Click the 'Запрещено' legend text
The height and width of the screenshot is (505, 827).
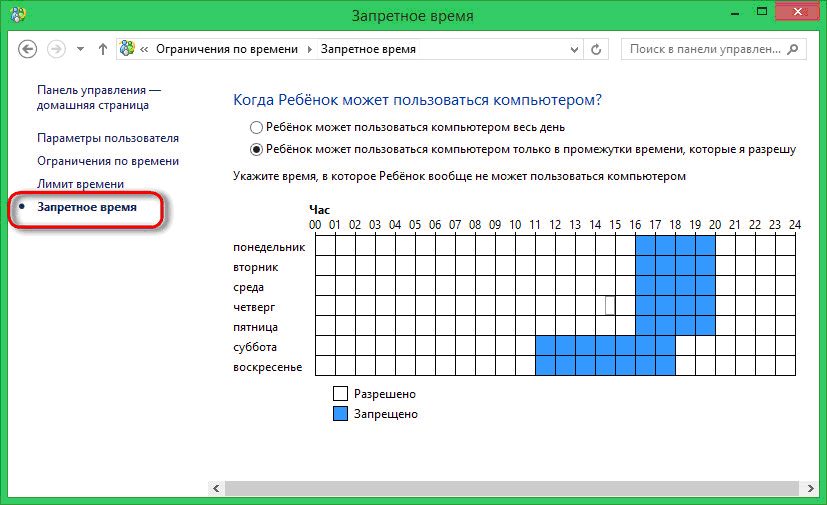(386, 414)
